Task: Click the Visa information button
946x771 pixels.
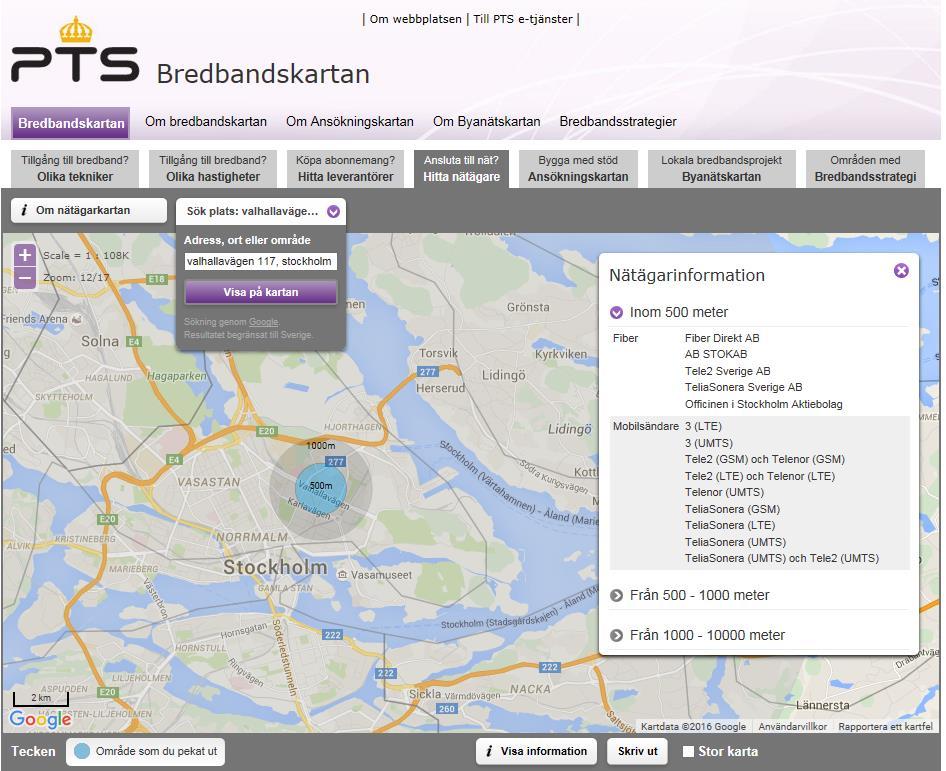Action: [x=536, y=751]
